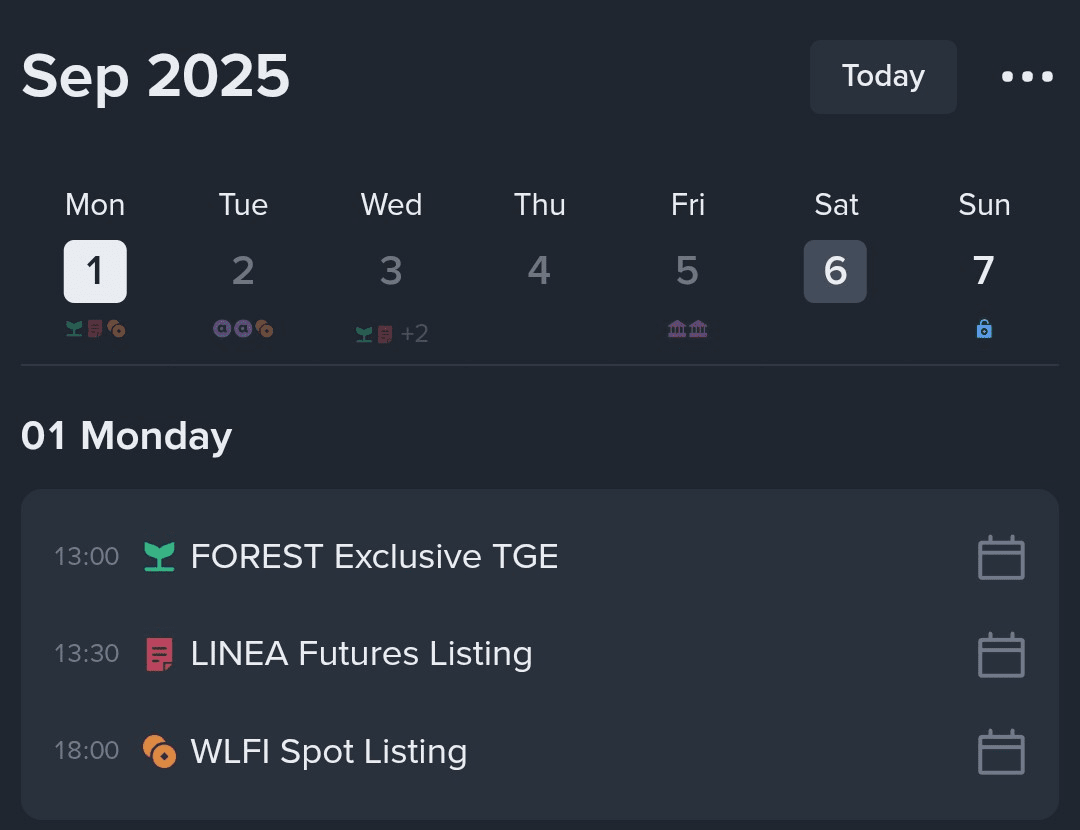Screen dimensions: 1080x830
Task: Click the red futures listing icon
Action: tap(159, 654)
